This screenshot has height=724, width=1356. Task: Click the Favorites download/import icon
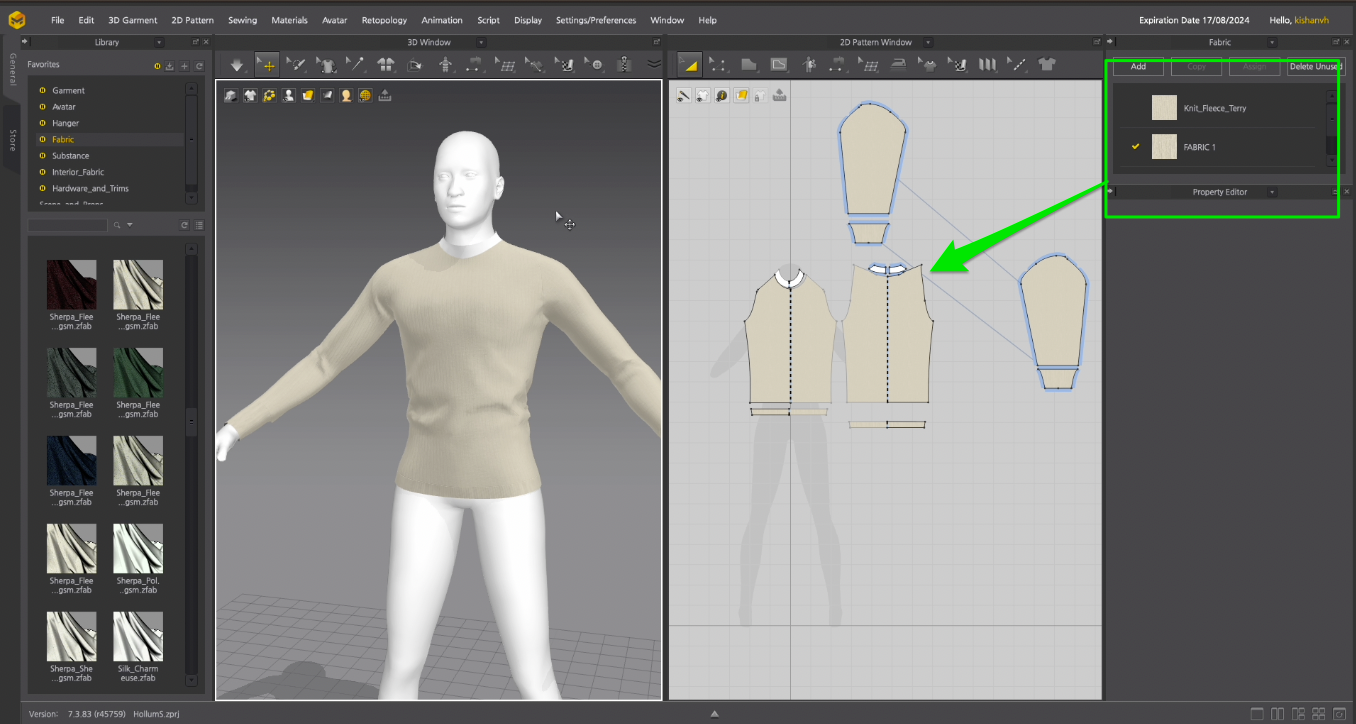(x=170, y=66)
